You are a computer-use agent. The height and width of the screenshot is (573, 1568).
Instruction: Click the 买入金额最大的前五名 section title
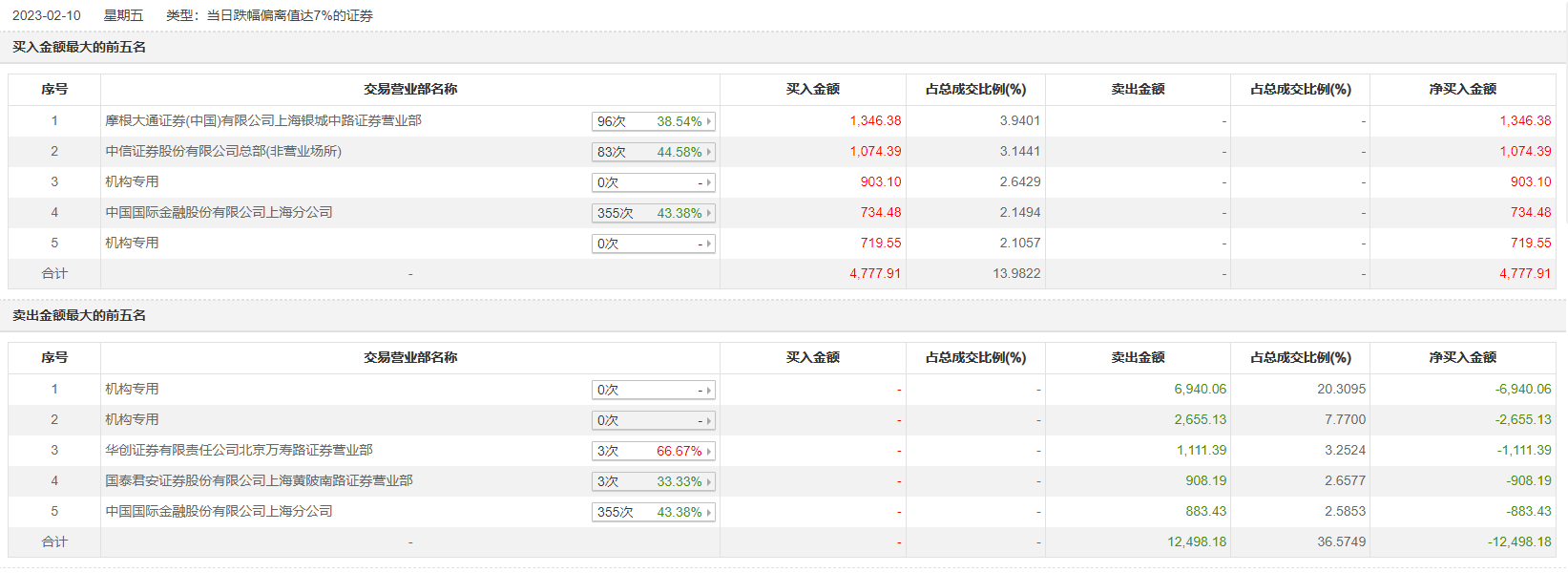click(x=79, y=48)
